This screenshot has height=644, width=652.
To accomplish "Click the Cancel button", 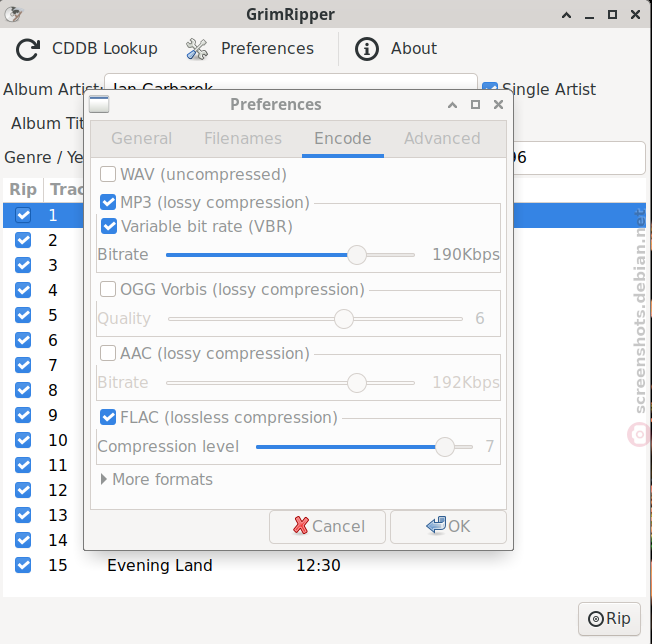I will [327, 526].
